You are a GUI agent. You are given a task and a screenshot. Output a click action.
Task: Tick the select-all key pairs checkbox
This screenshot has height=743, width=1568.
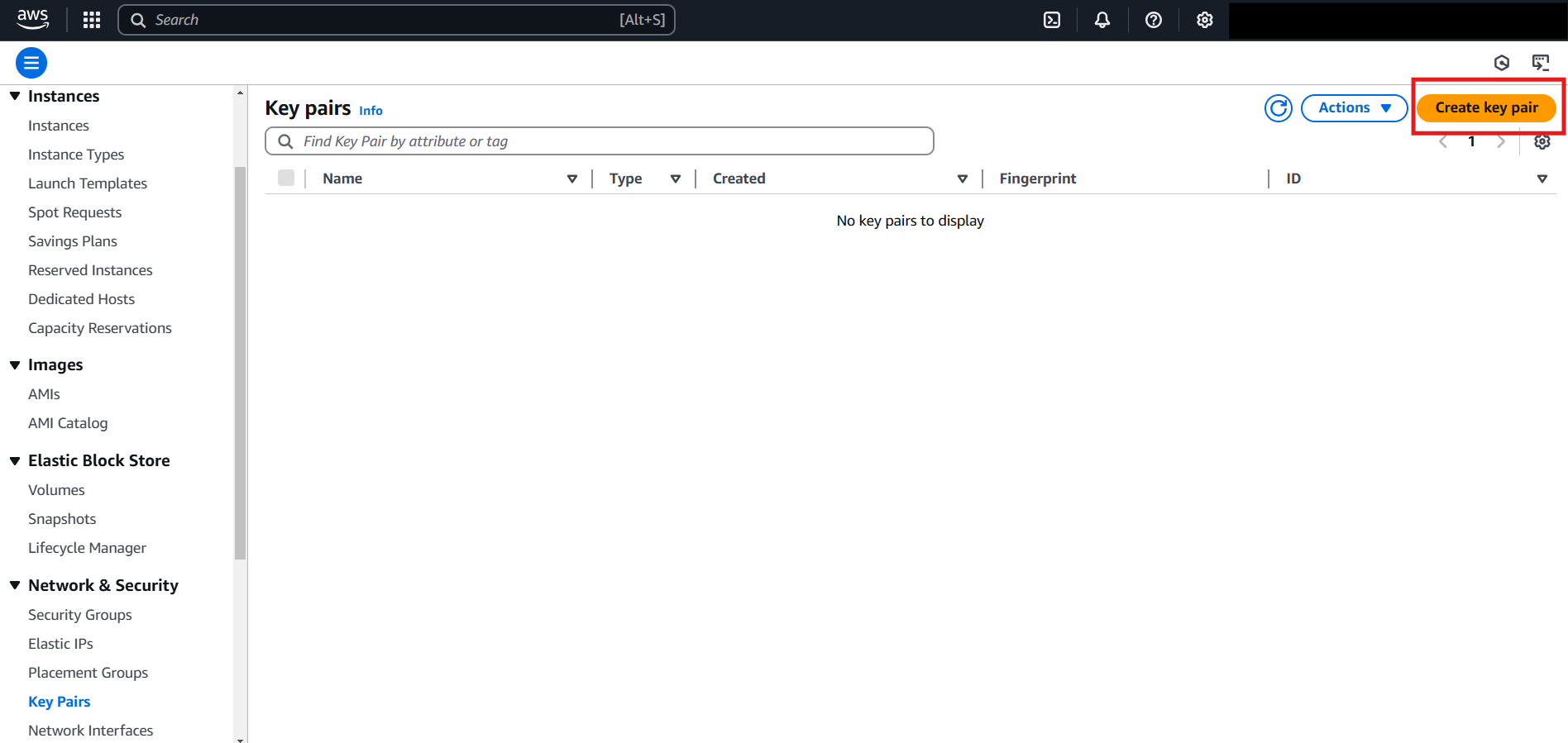(x=286, y=178)
